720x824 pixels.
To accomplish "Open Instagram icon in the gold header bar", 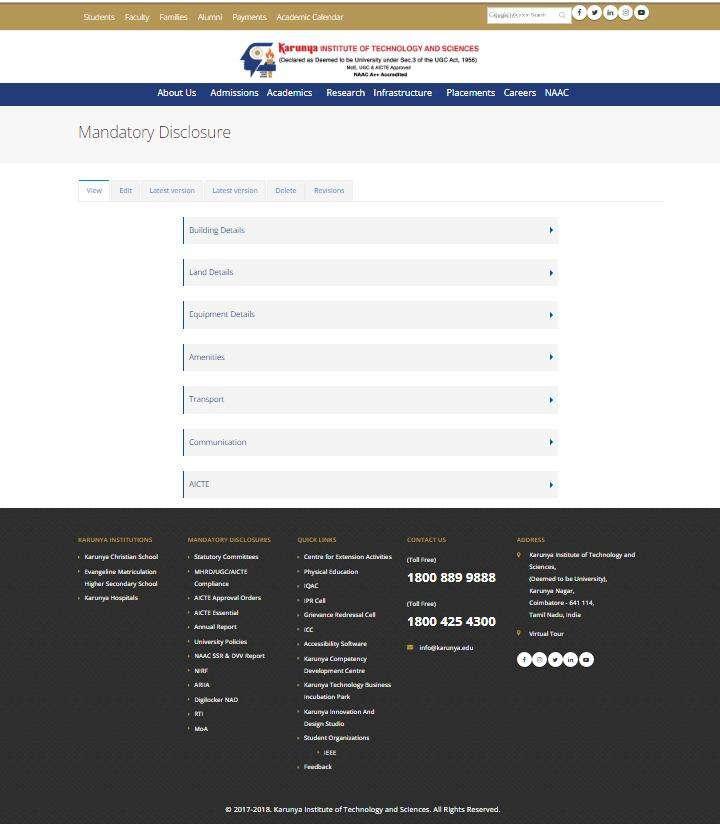I will [x=625, y=13].
